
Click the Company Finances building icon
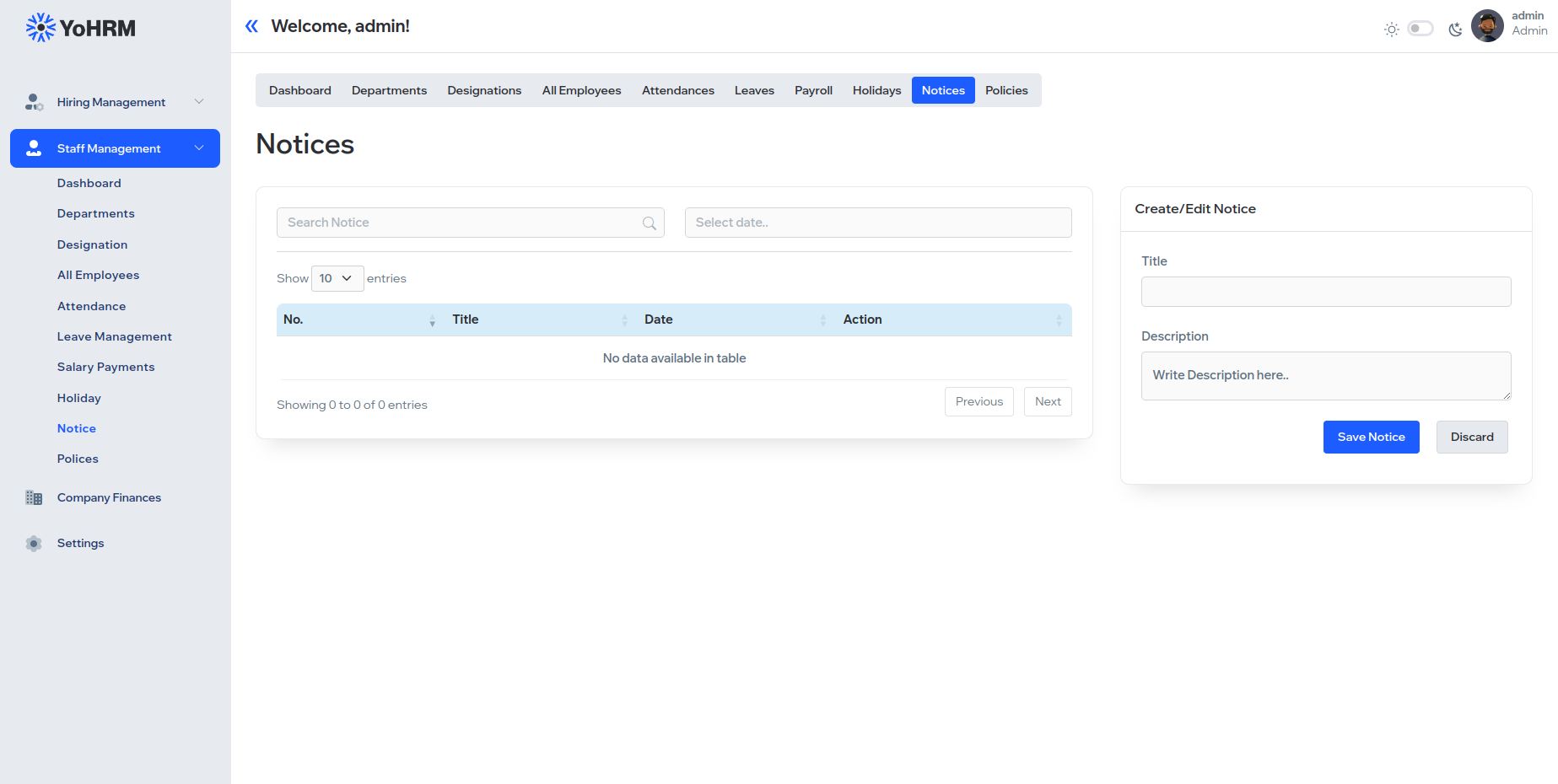[34, 497]
